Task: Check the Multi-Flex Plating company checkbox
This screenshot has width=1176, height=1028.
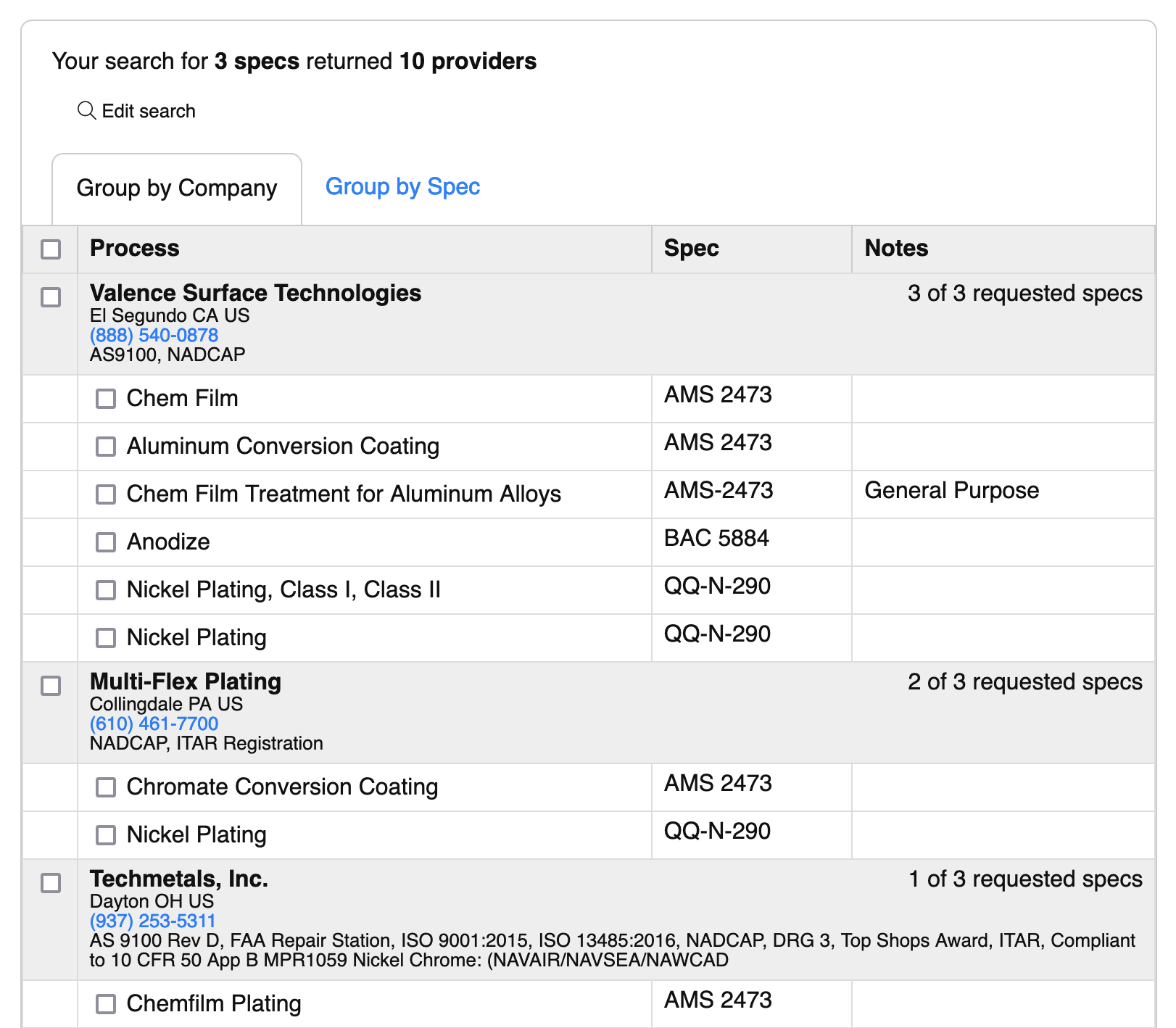Action: 50,686
